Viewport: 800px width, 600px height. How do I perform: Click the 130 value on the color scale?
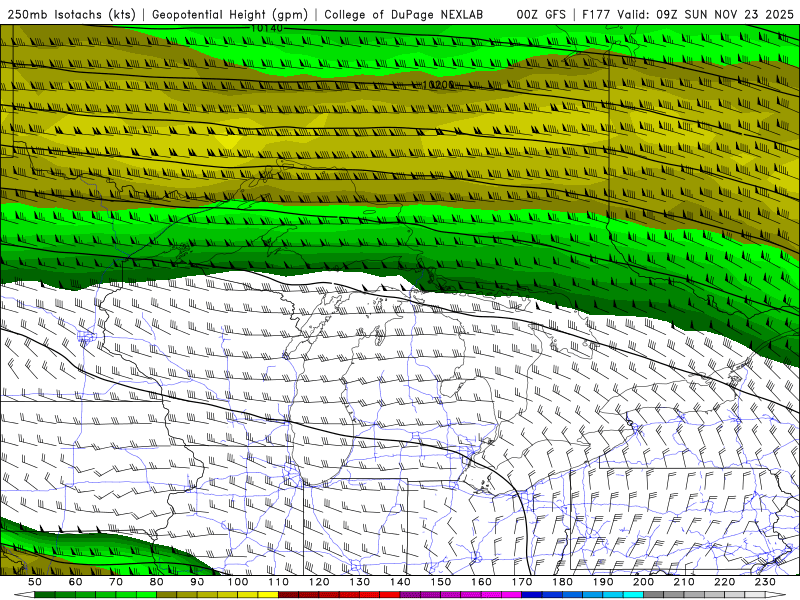pos(360,582)
